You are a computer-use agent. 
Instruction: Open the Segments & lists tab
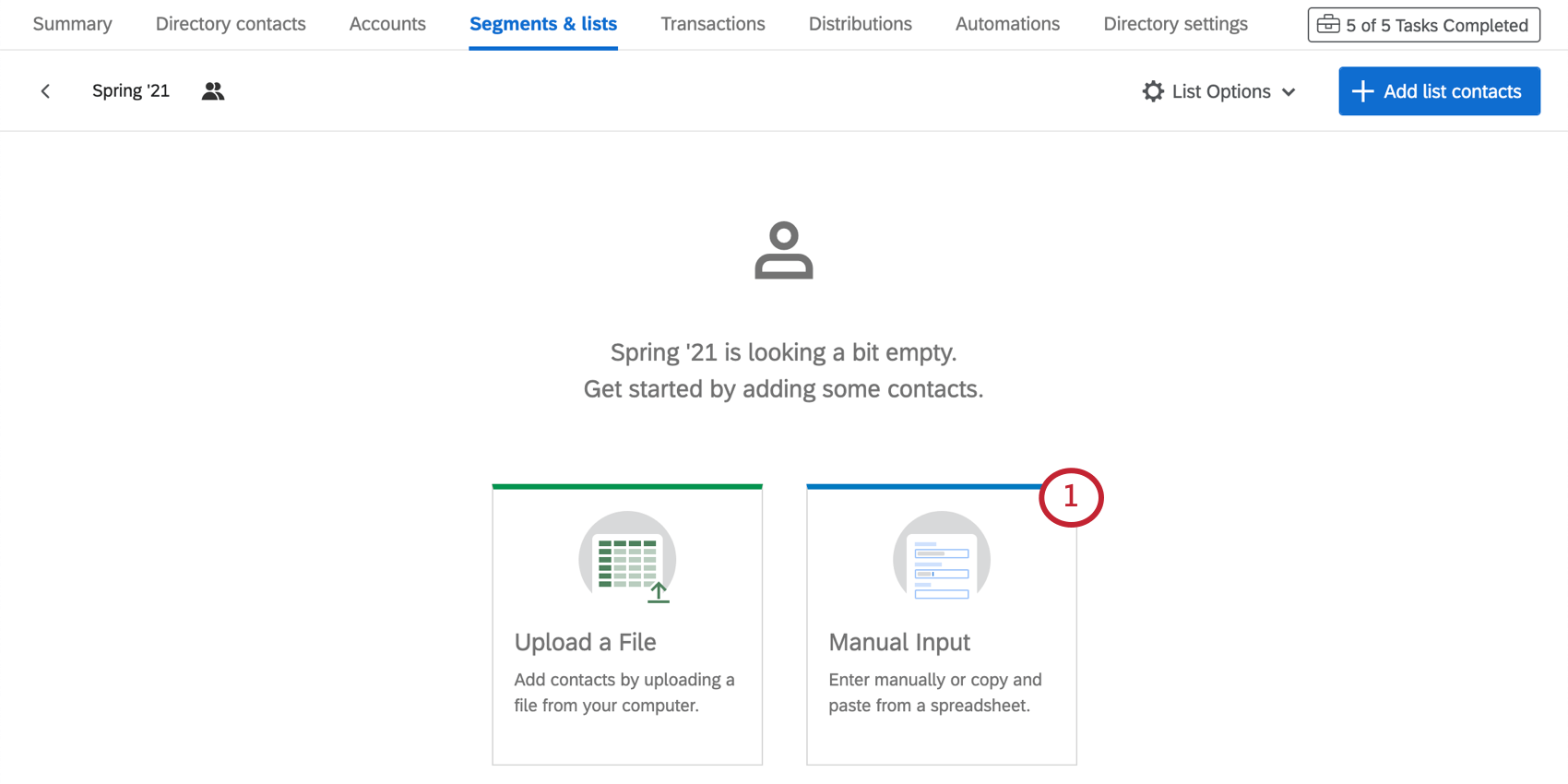point(543,24)
